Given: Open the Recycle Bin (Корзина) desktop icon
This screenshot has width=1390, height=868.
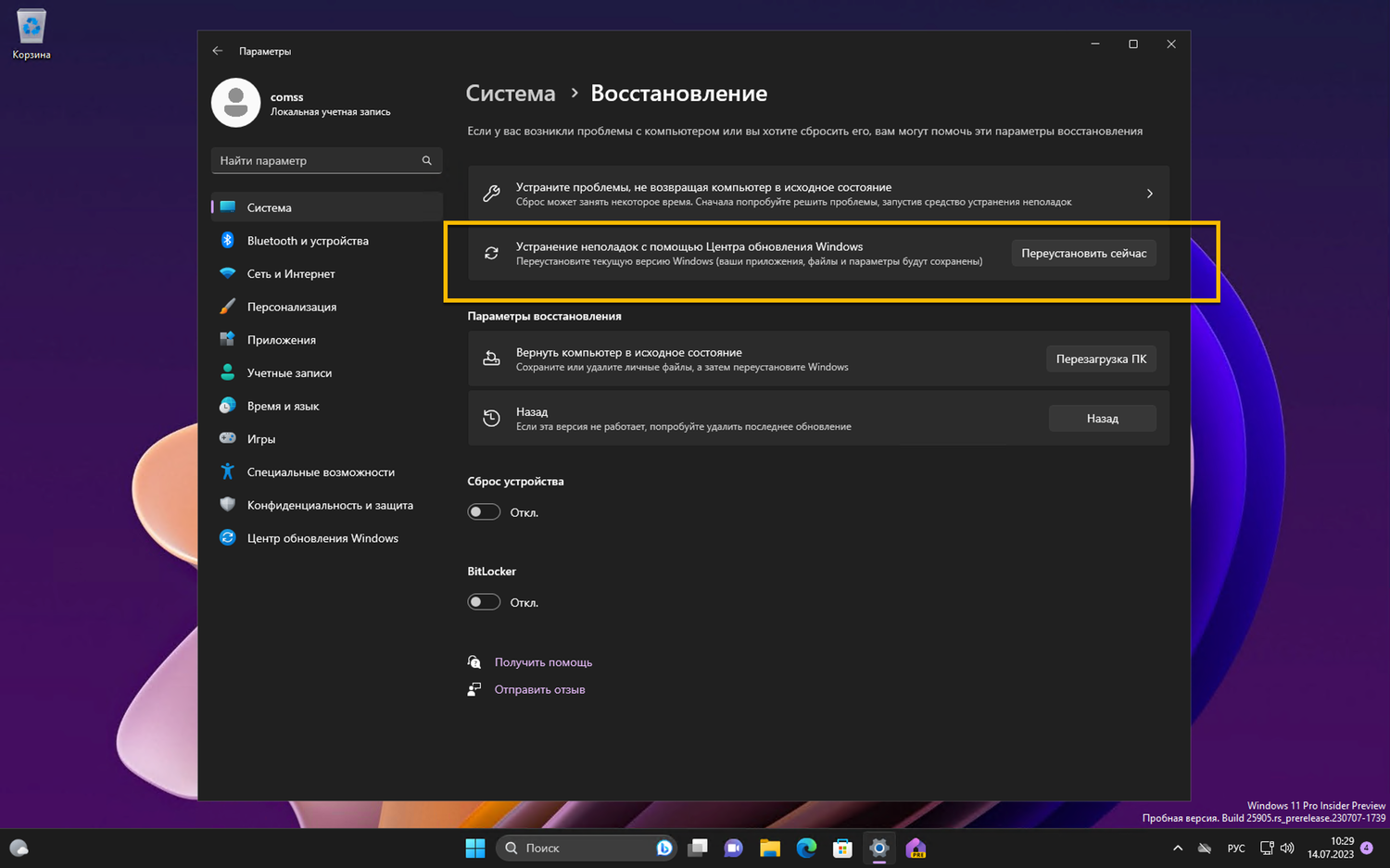Looking at the screenshot, I should (x=32, y=34).
